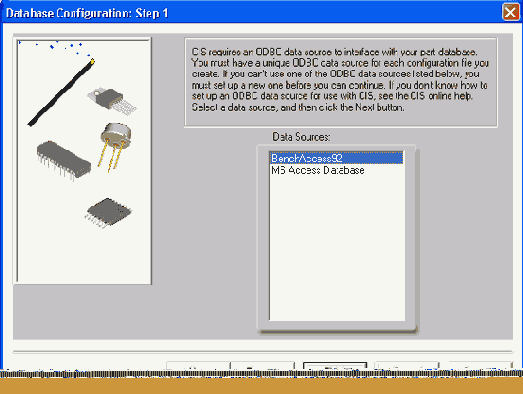This screenshot has height=394, width=523.
Task: Click the Data Sources label
Action: pyautogui.click(x=301, y=137)
